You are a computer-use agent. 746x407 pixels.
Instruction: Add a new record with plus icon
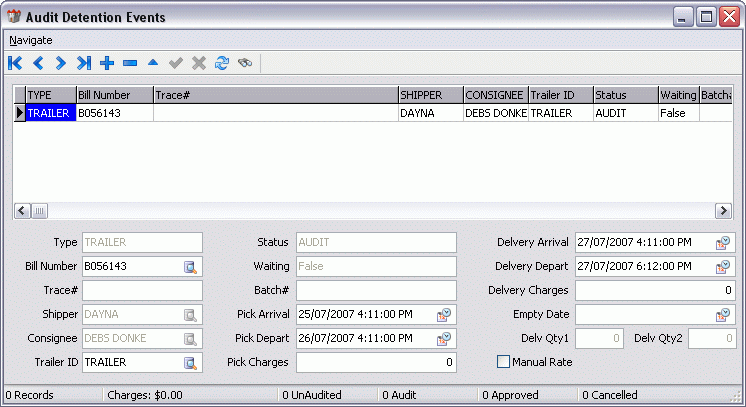pos(107,63)
